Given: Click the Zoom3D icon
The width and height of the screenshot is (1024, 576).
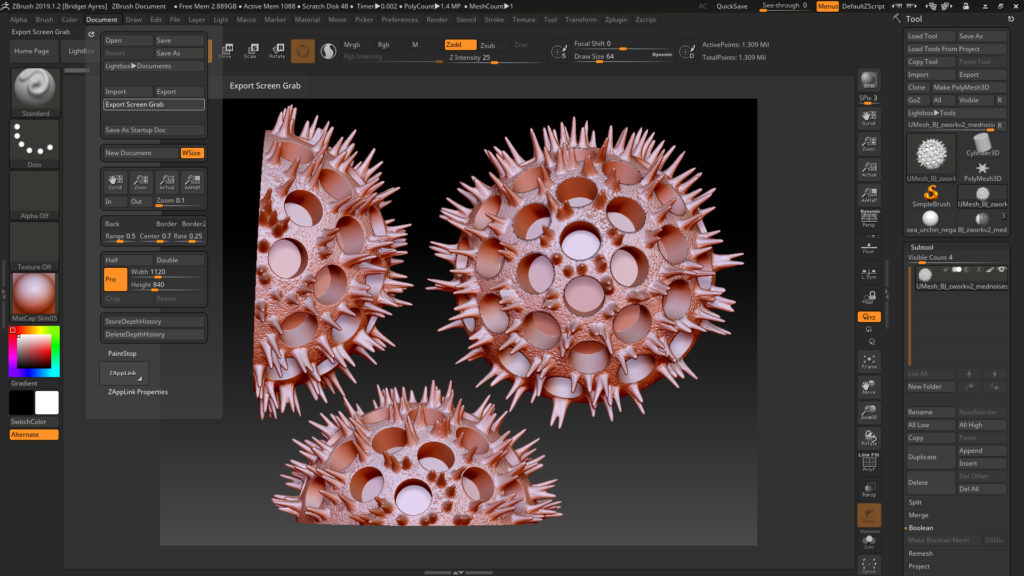Looking at the screenshot, I should click(869, 412).
